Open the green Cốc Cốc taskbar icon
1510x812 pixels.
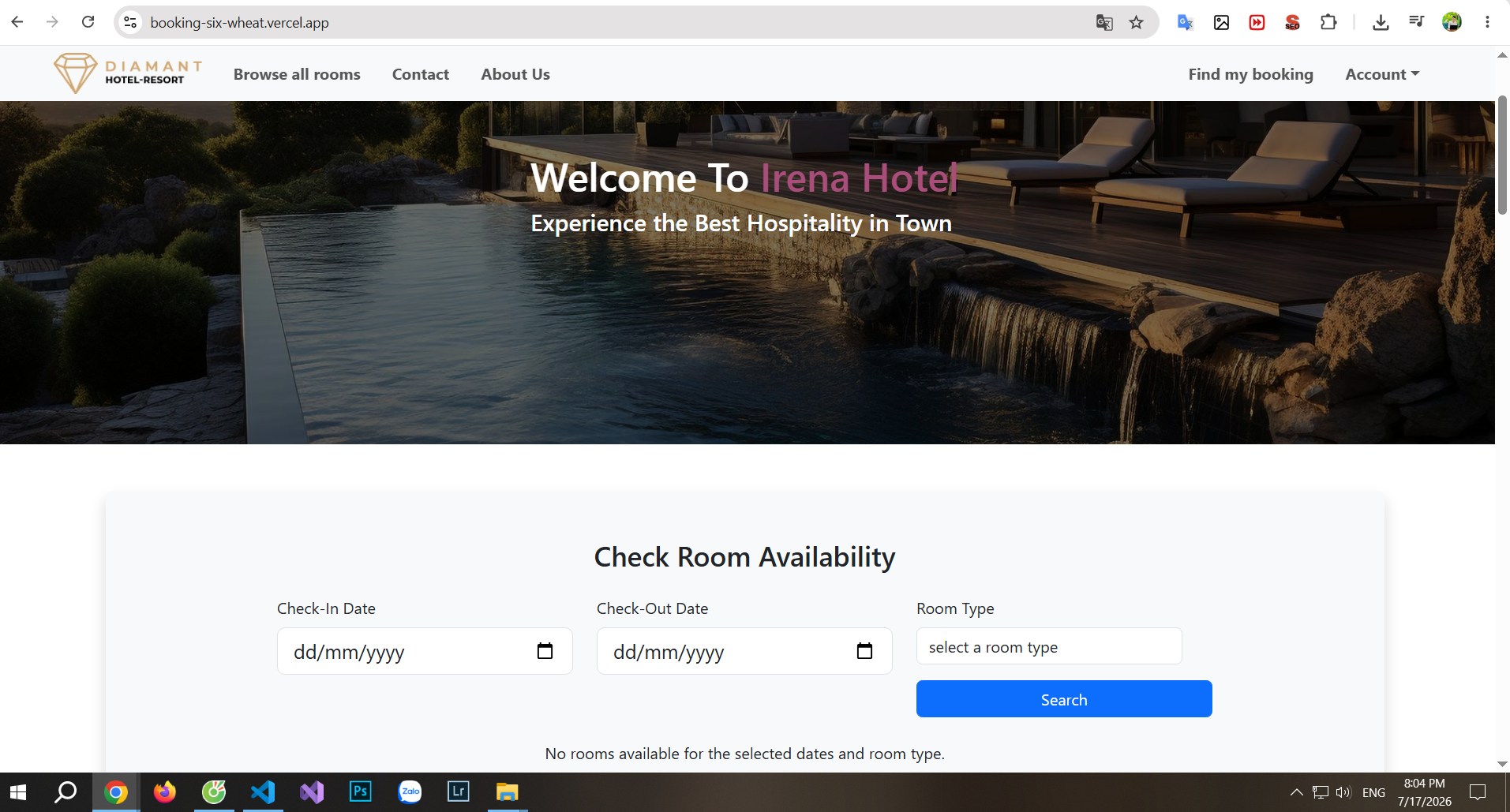[x=214, y=791]
